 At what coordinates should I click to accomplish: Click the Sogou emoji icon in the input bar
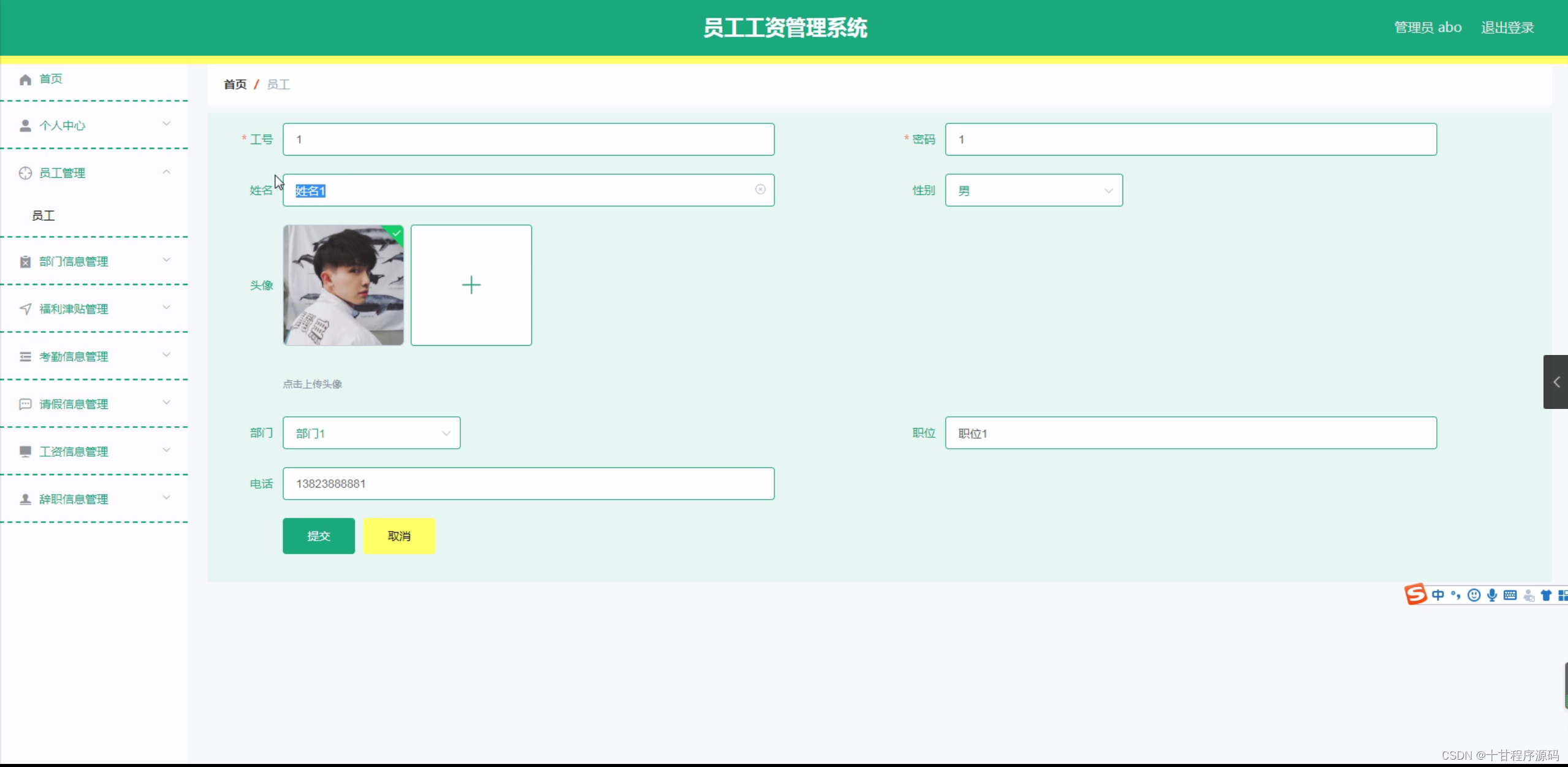click(1474, 595)
